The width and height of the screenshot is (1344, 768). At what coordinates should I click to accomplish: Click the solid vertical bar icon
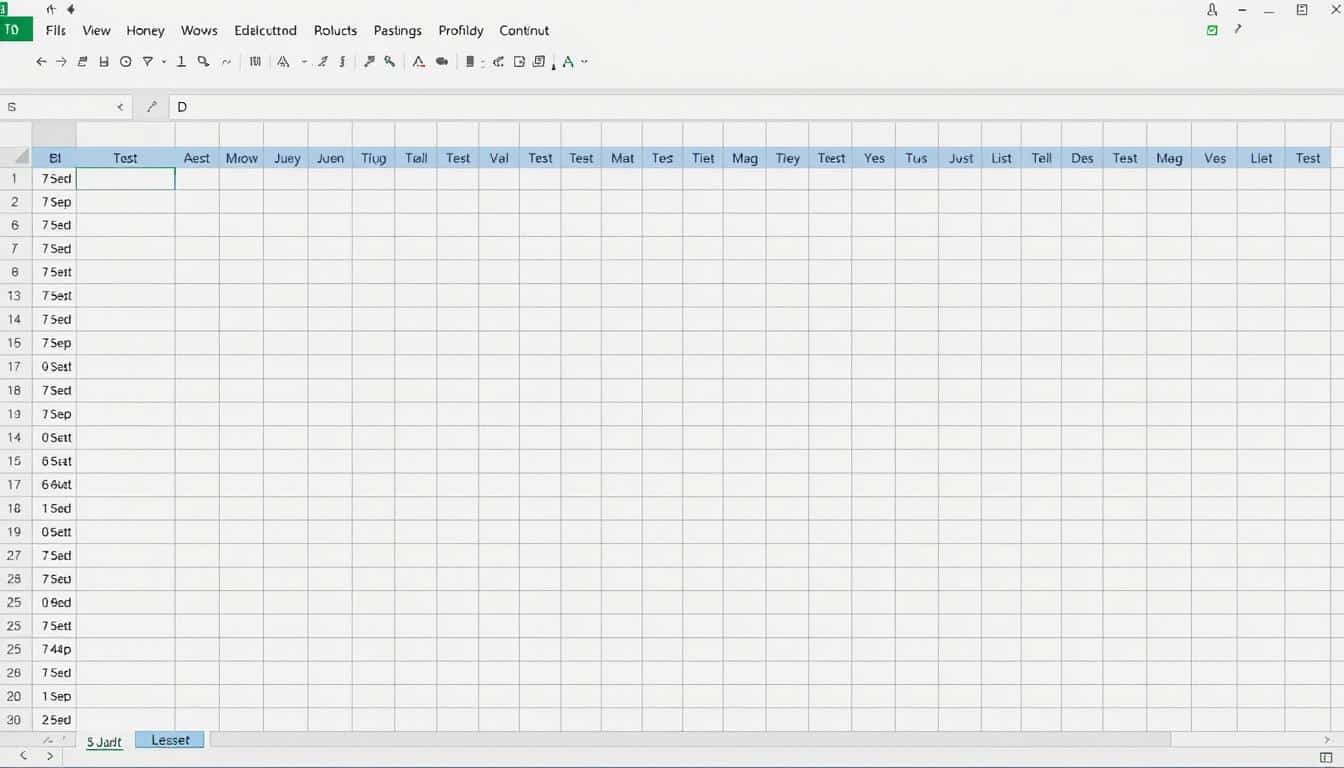469,62
